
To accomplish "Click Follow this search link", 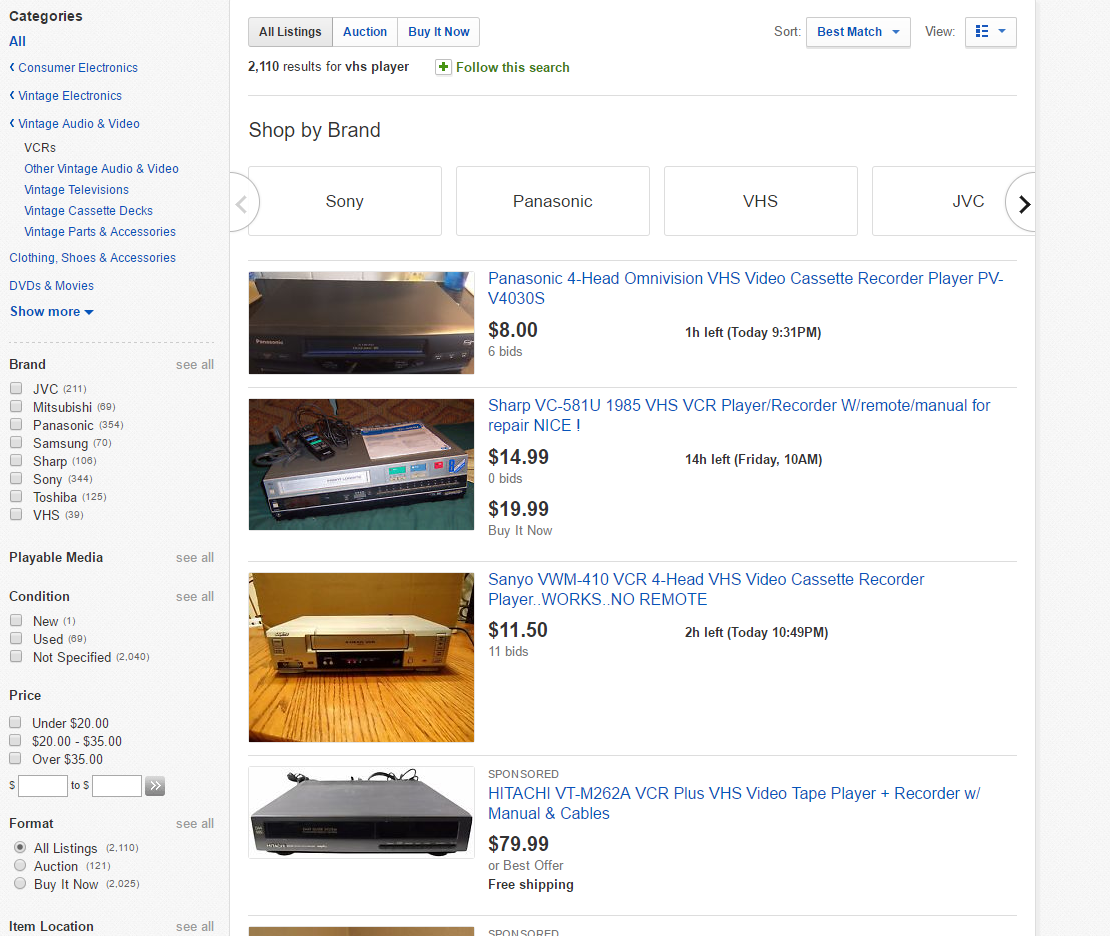I will [513, 67].
